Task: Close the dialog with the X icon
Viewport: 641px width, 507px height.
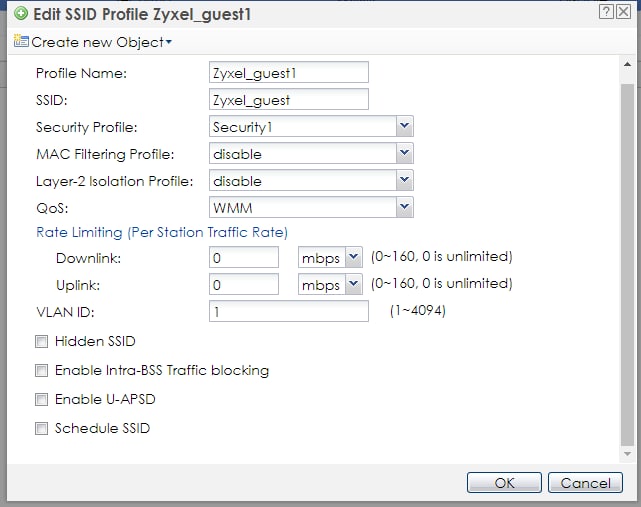Action: pos(624,12)
